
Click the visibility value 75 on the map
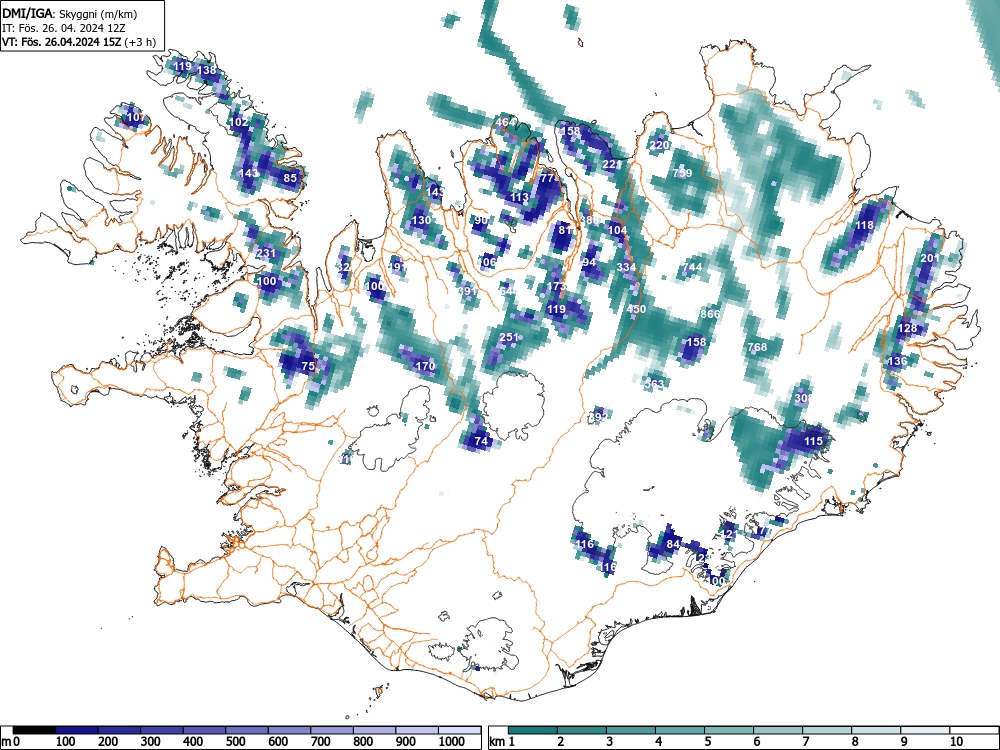click(x=308, y=366)
